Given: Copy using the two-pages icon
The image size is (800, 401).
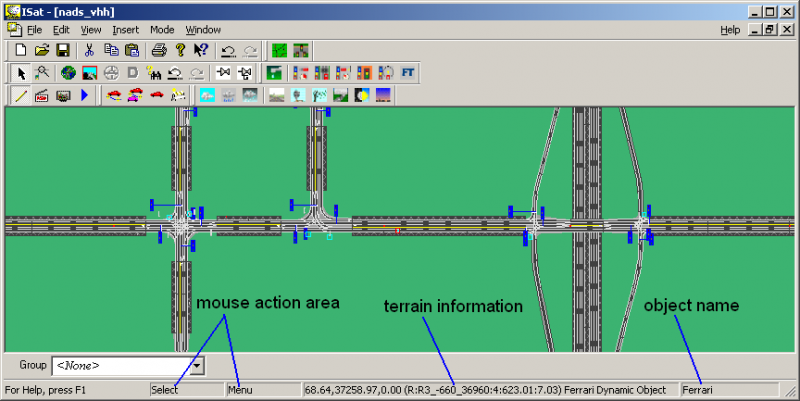Looking at the screenshot, I should (111, 50).
